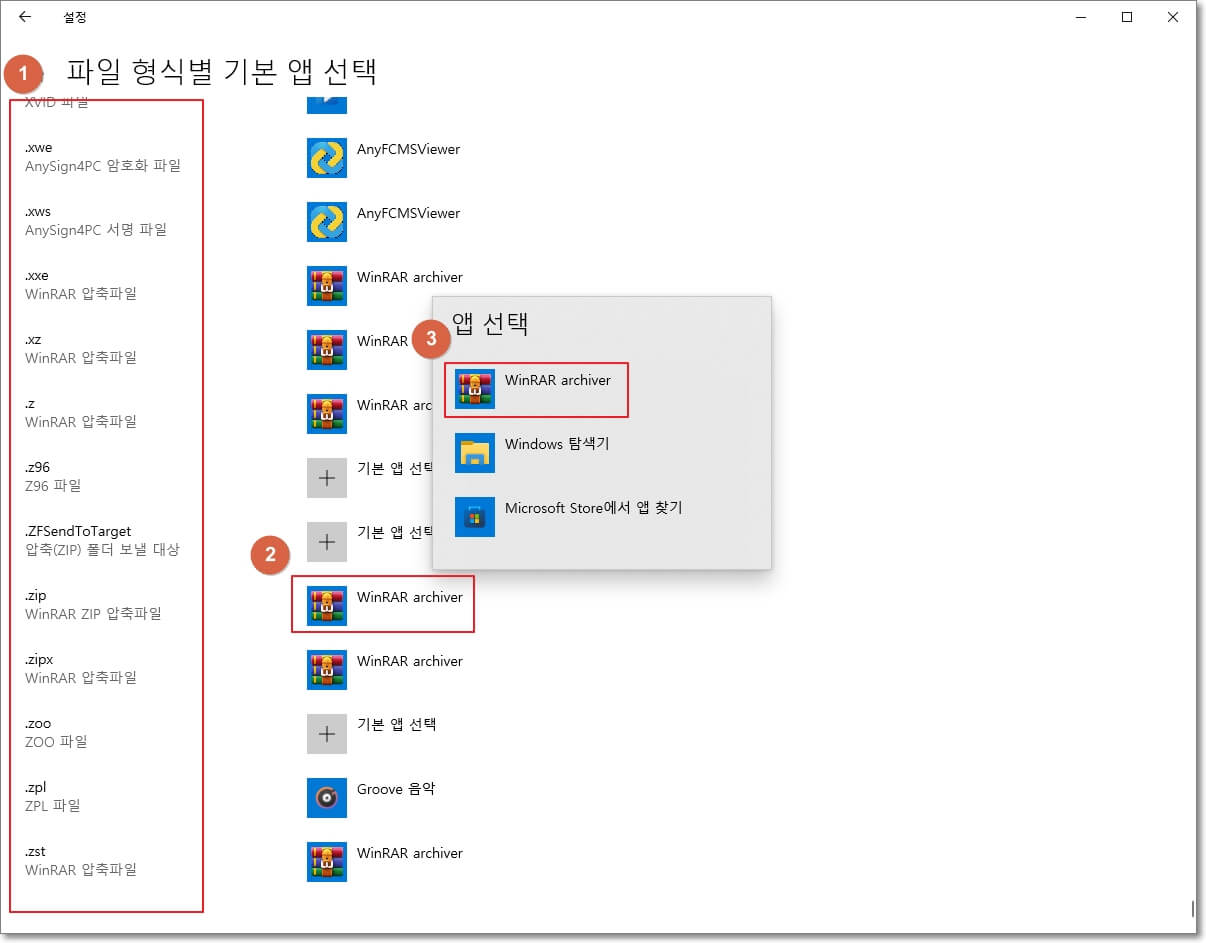The height and width of the screenshot is (943, 1206).
Task: Click WinRAR icon in the .xz row
Action: [x=327, y=350]
